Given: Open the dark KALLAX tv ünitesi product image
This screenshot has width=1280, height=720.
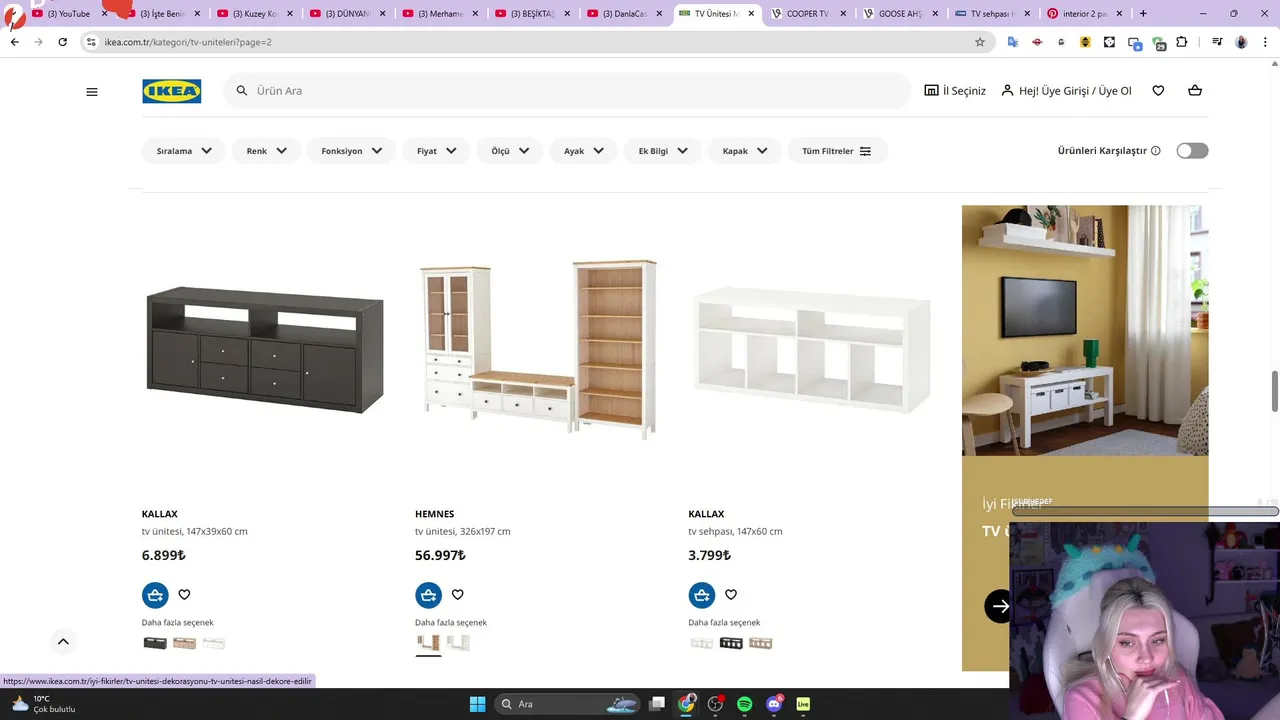Looking at the screenshot, I should point(265,350).
